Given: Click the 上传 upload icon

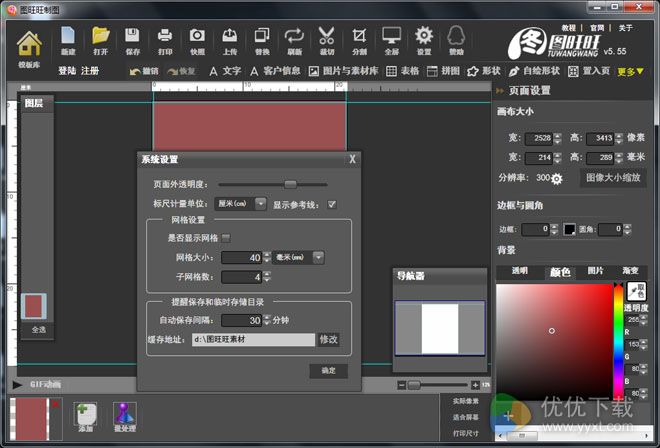Looking at the screenshot, I should click(x=229, y=35).
